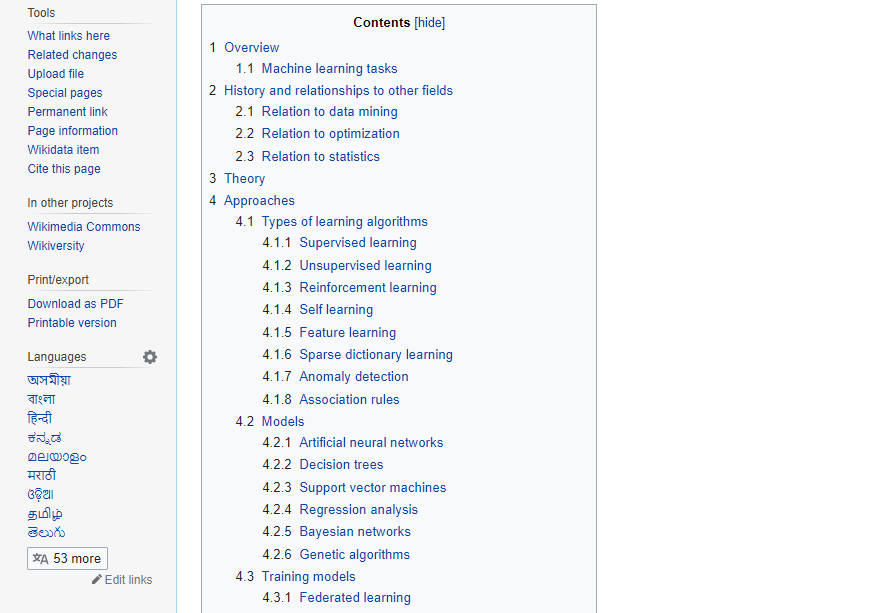Switch to the हिन्दी language version
The height and width of the screenshot is (613, 869).
point(40,418)
